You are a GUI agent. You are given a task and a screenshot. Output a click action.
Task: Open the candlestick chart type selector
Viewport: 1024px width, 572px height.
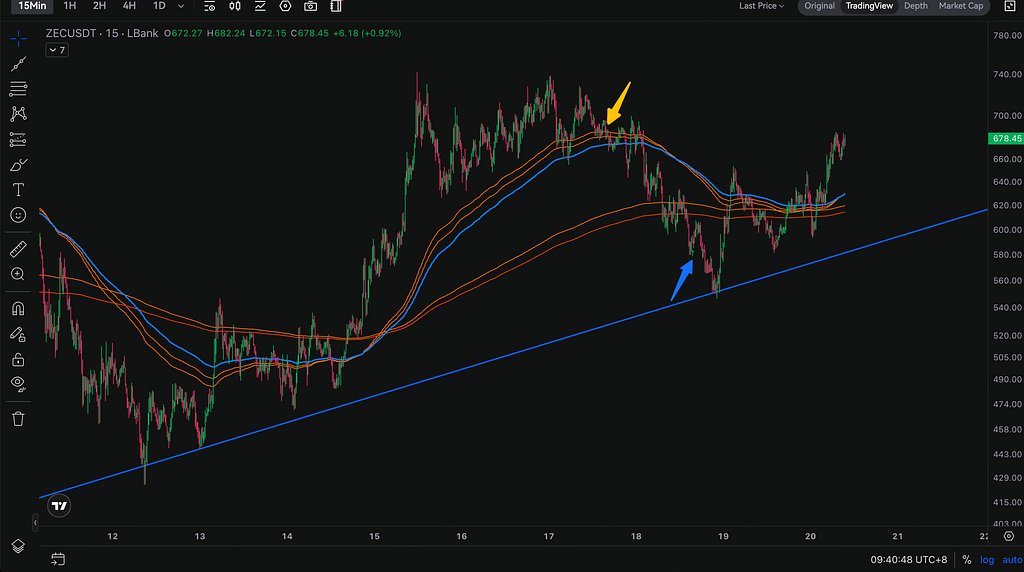point(235,6)
